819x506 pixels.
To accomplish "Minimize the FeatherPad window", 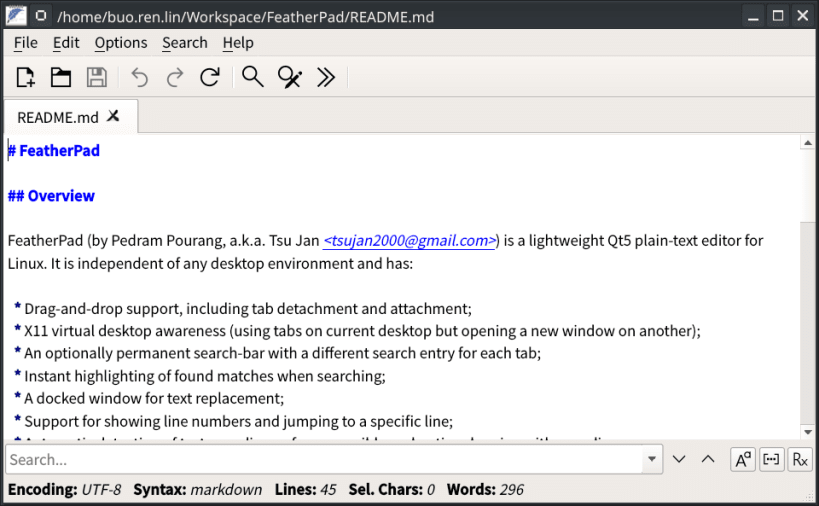I will click(753, 16).
